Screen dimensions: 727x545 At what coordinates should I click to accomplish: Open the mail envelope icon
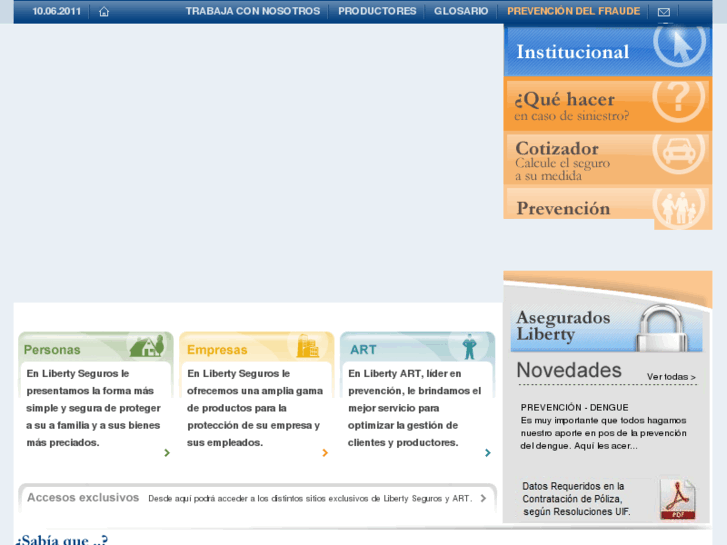pos(664,12)
